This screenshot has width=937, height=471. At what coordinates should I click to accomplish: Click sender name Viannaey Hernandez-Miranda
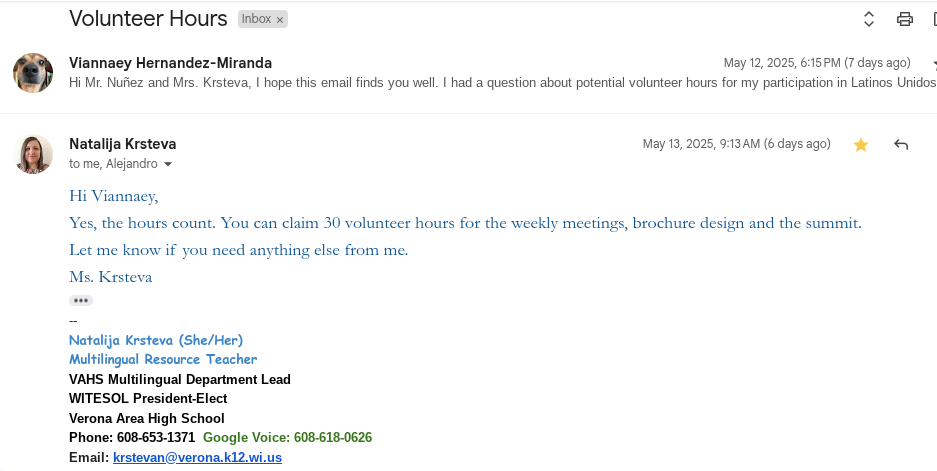click(x=170, y=63)
